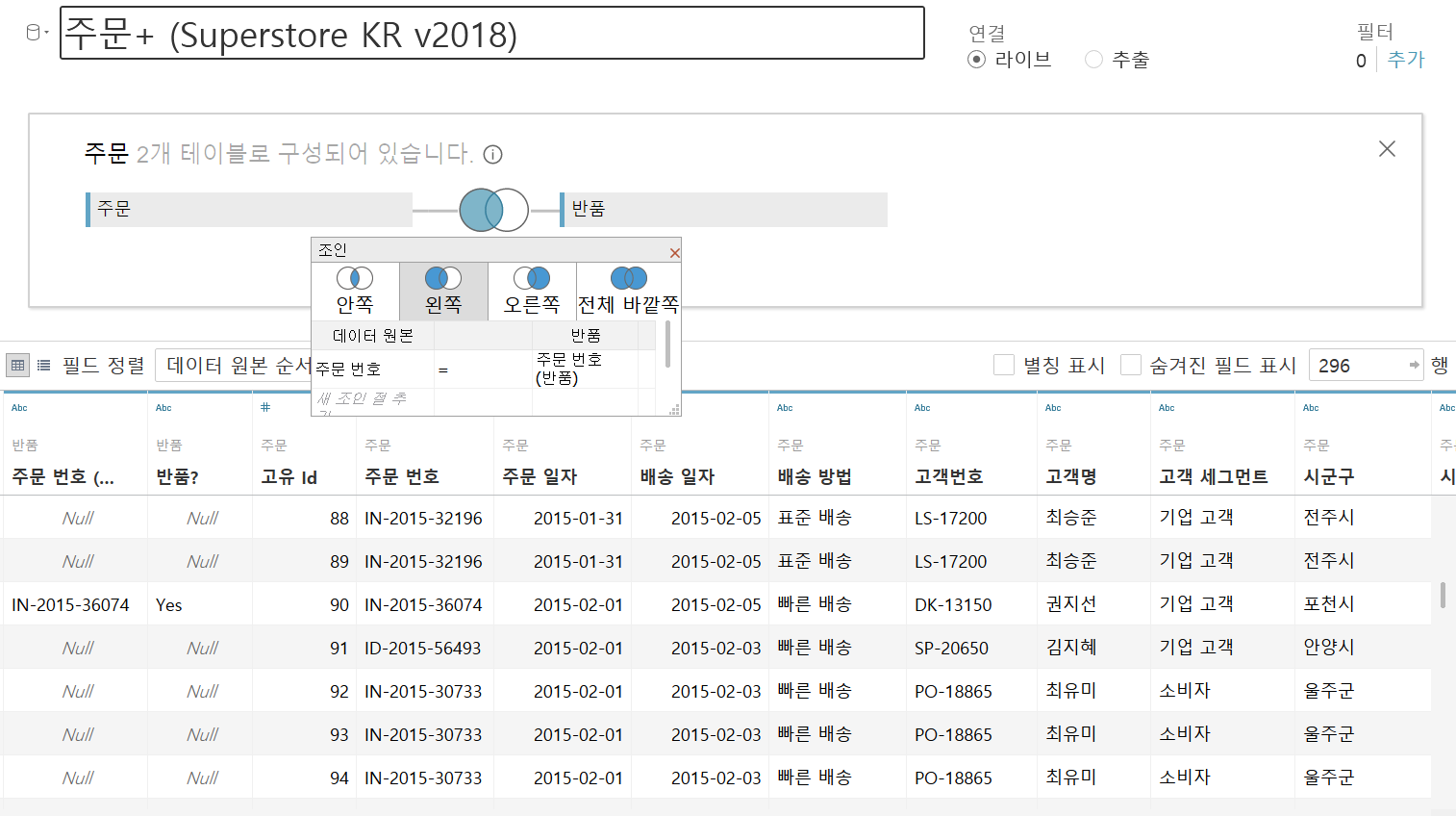Click 새 조인 절 추가 placeholder row

[x=373, y=402]
